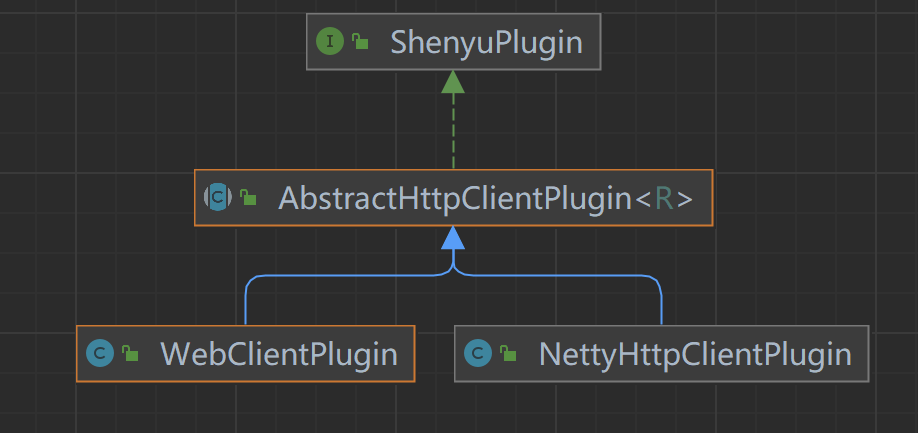Click the visibility lock icon on AbstractHttpClientPlugin

coord(247,198)
